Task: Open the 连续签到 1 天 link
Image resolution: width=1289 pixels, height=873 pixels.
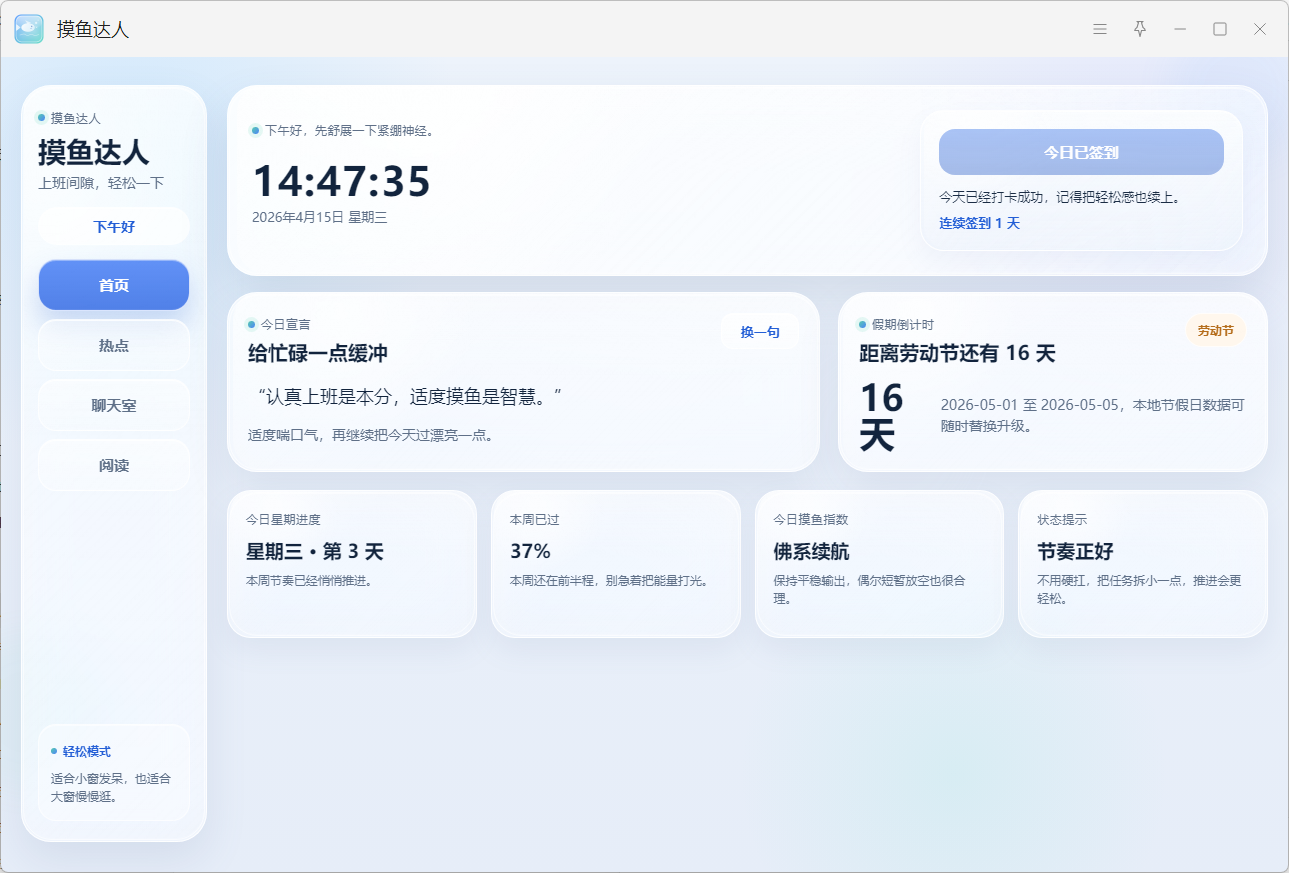Action: pyautogui.click(x=979, y=223)
